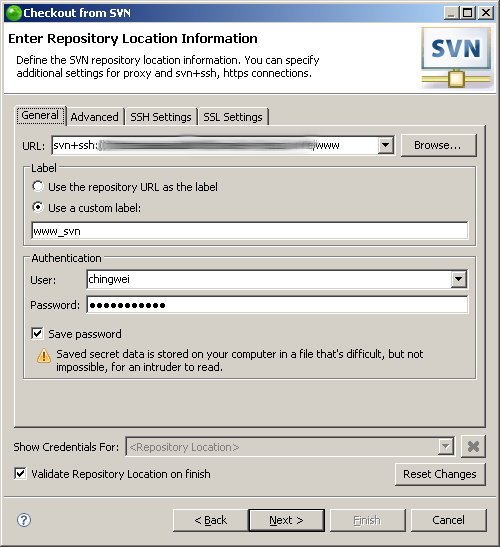The height and width of the screenshot is (547, 500).
Task: Click the Next > button
Action: click(x=286, y=520)
